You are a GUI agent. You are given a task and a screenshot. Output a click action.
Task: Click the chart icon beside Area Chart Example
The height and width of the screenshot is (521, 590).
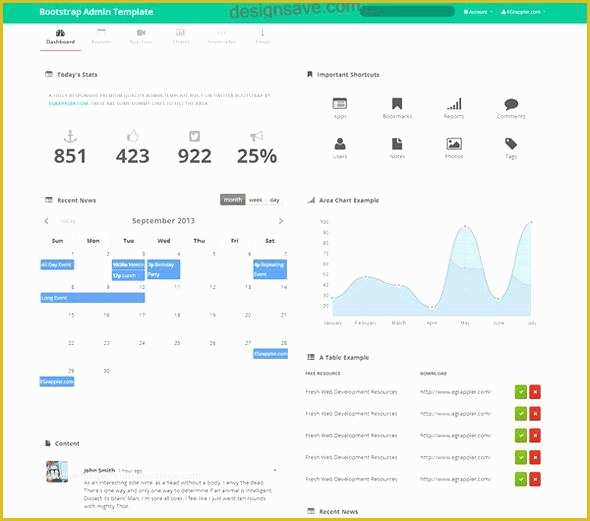click(311, 200)
